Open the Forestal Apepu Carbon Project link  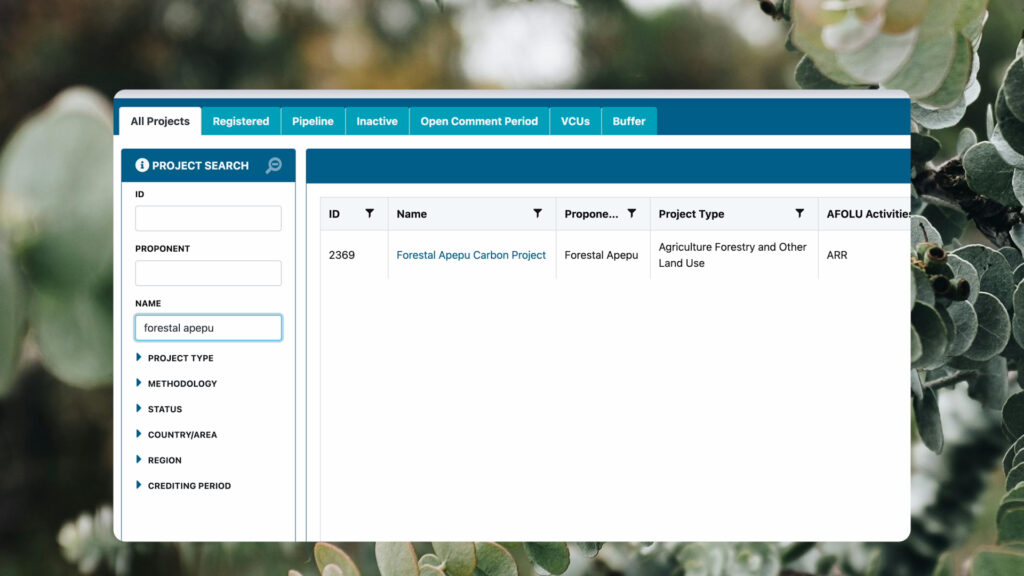coord(471,255)
